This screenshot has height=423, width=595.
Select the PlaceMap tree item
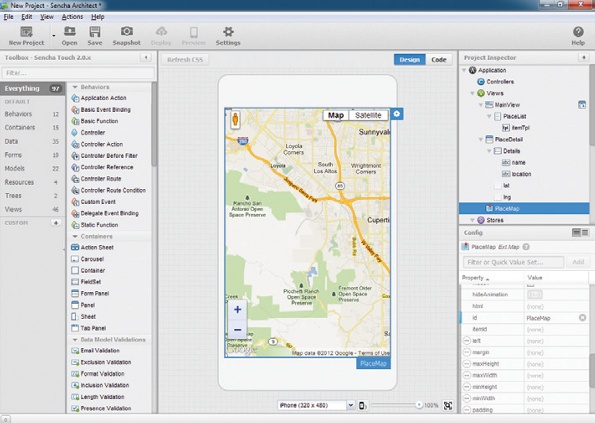click(x=524, y=209)
